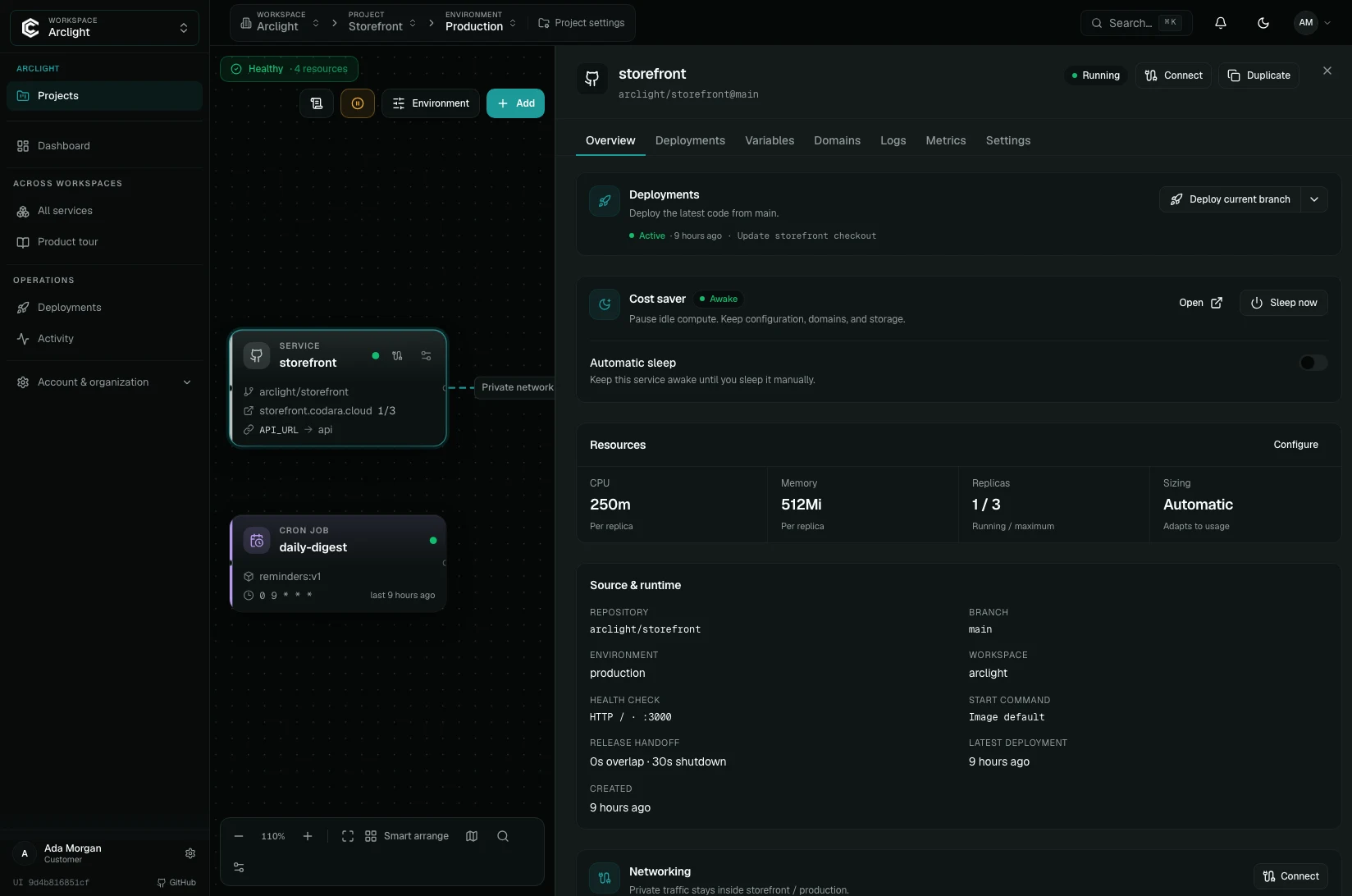The image size is (1352, 896).
Task: Open canvas filter sliders icon
Action: [x=239, y=867]
